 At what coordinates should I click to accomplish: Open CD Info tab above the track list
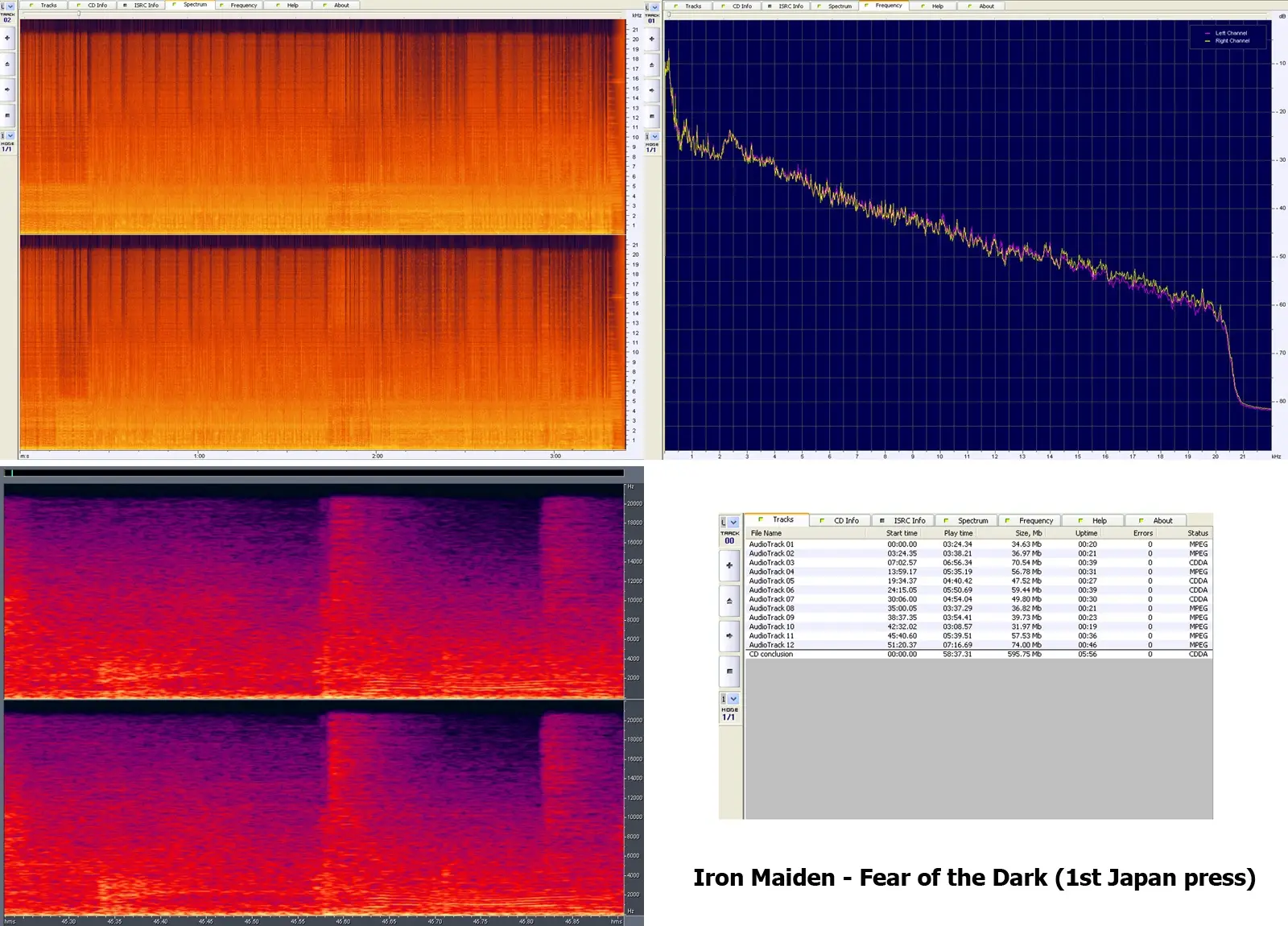tap(839, 521)
